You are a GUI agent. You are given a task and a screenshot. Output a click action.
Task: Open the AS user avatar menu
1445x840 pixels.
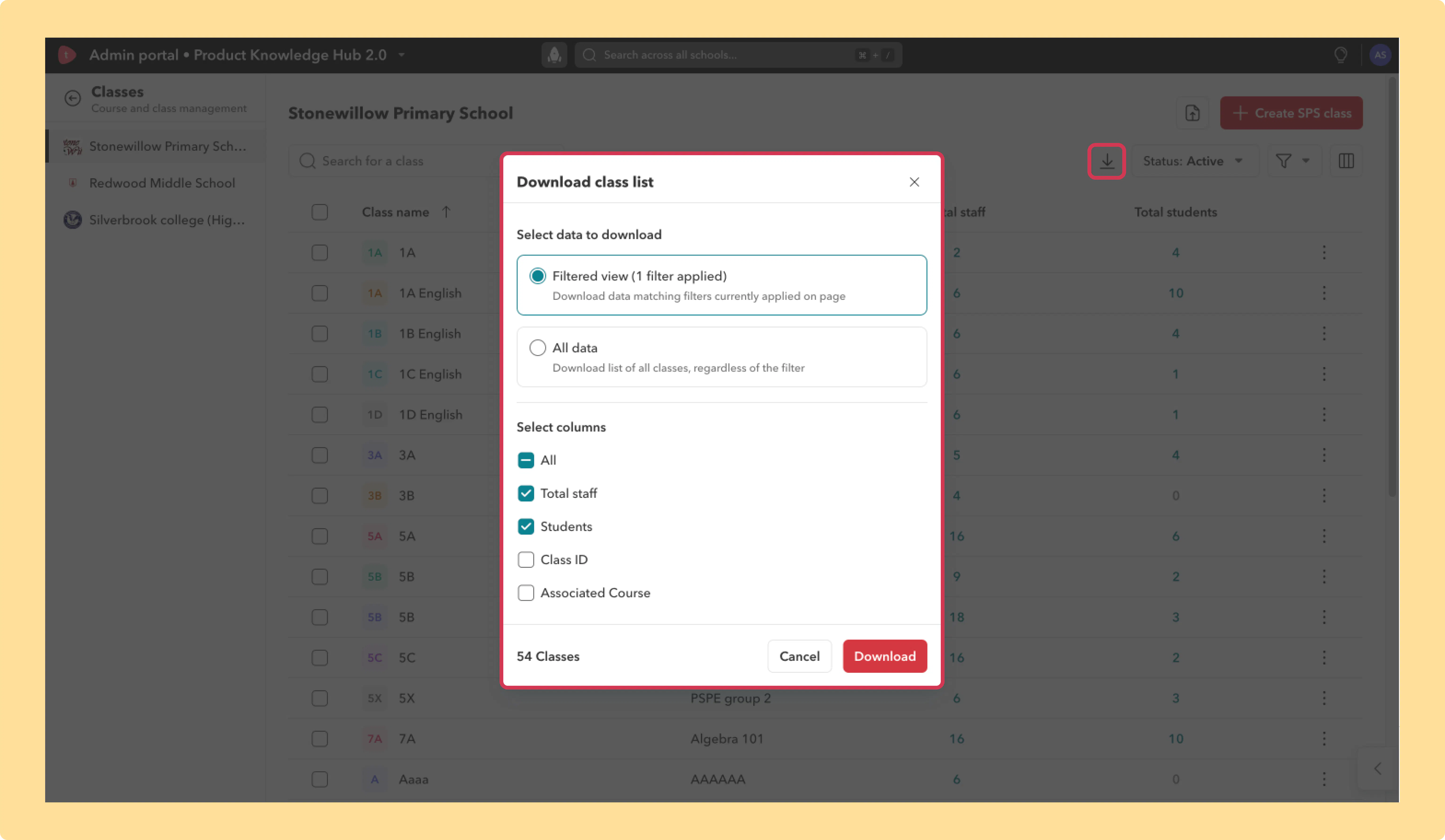1380,55
